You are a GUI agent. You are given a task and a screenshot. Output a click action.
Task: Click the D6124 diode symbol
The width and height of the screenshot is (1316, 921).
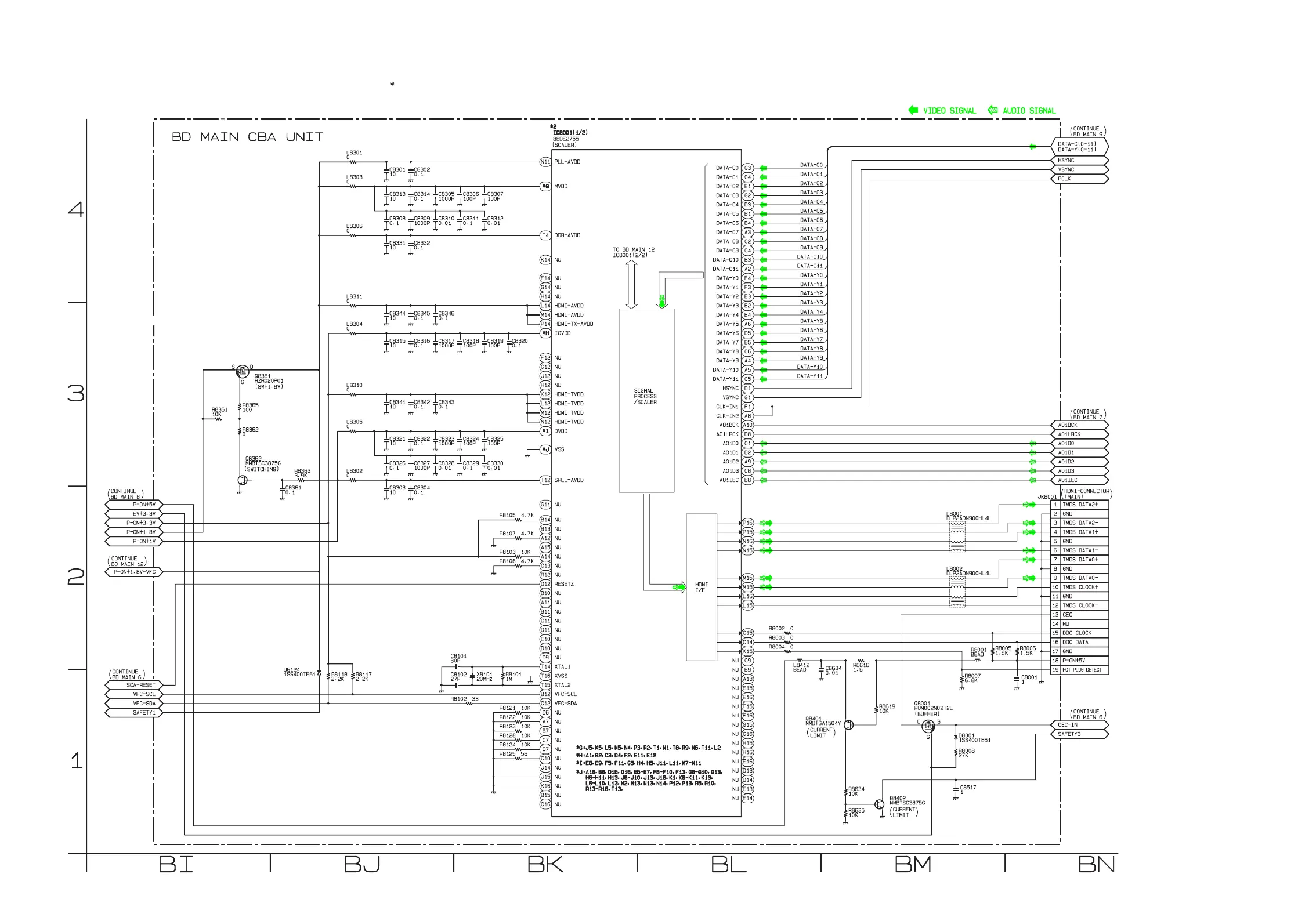[x=319, y=673]
